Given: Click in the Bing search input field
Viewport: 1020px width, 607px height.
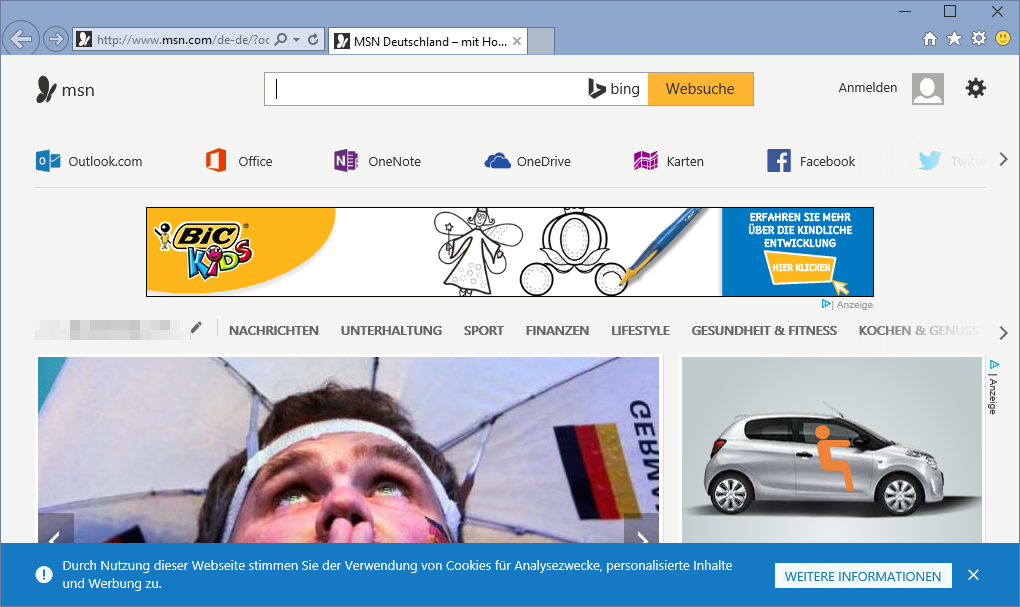Looking at the screenshot, I should 425,89.
